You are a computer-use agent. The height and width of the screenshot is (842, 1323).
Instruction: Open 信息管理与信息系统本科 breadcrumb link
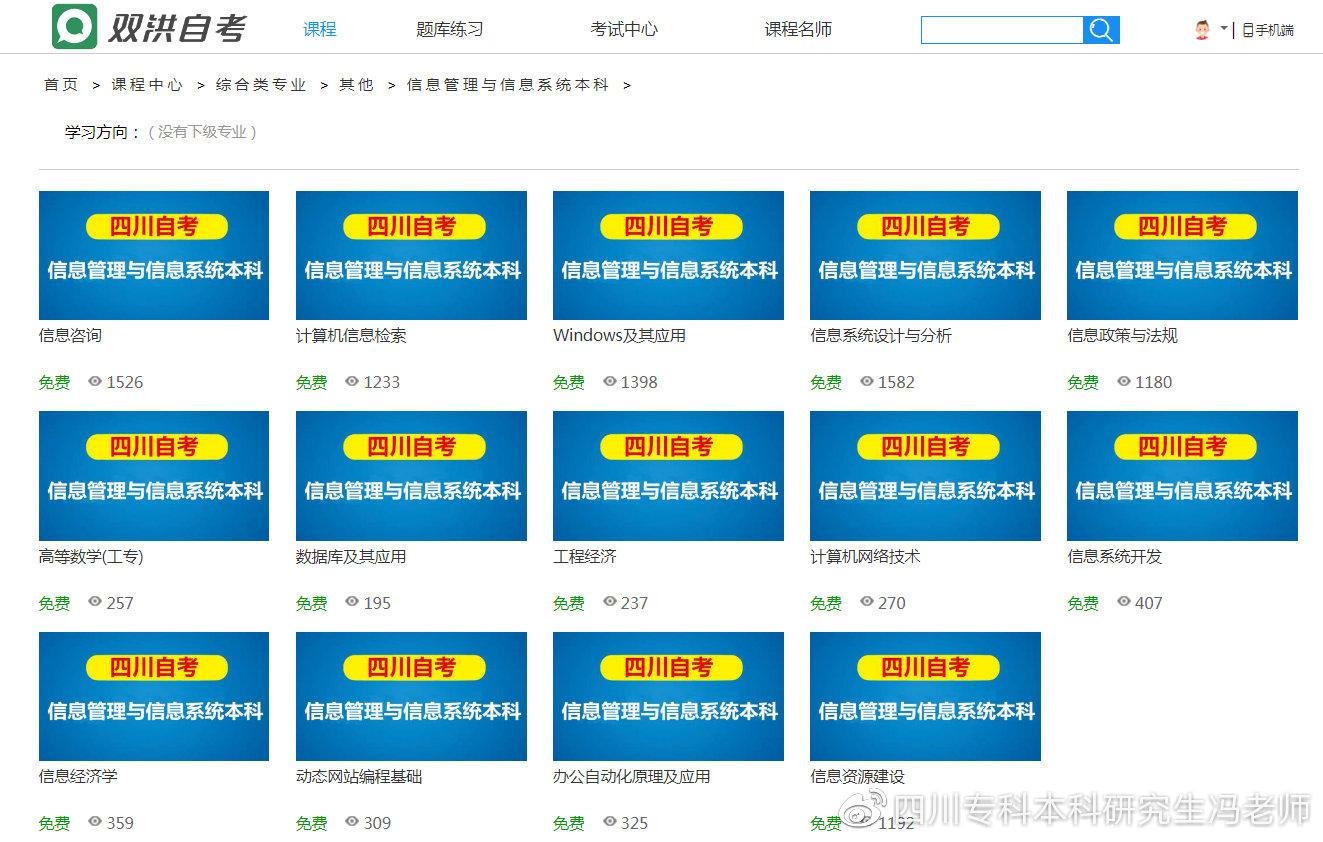tap(508, 85)
